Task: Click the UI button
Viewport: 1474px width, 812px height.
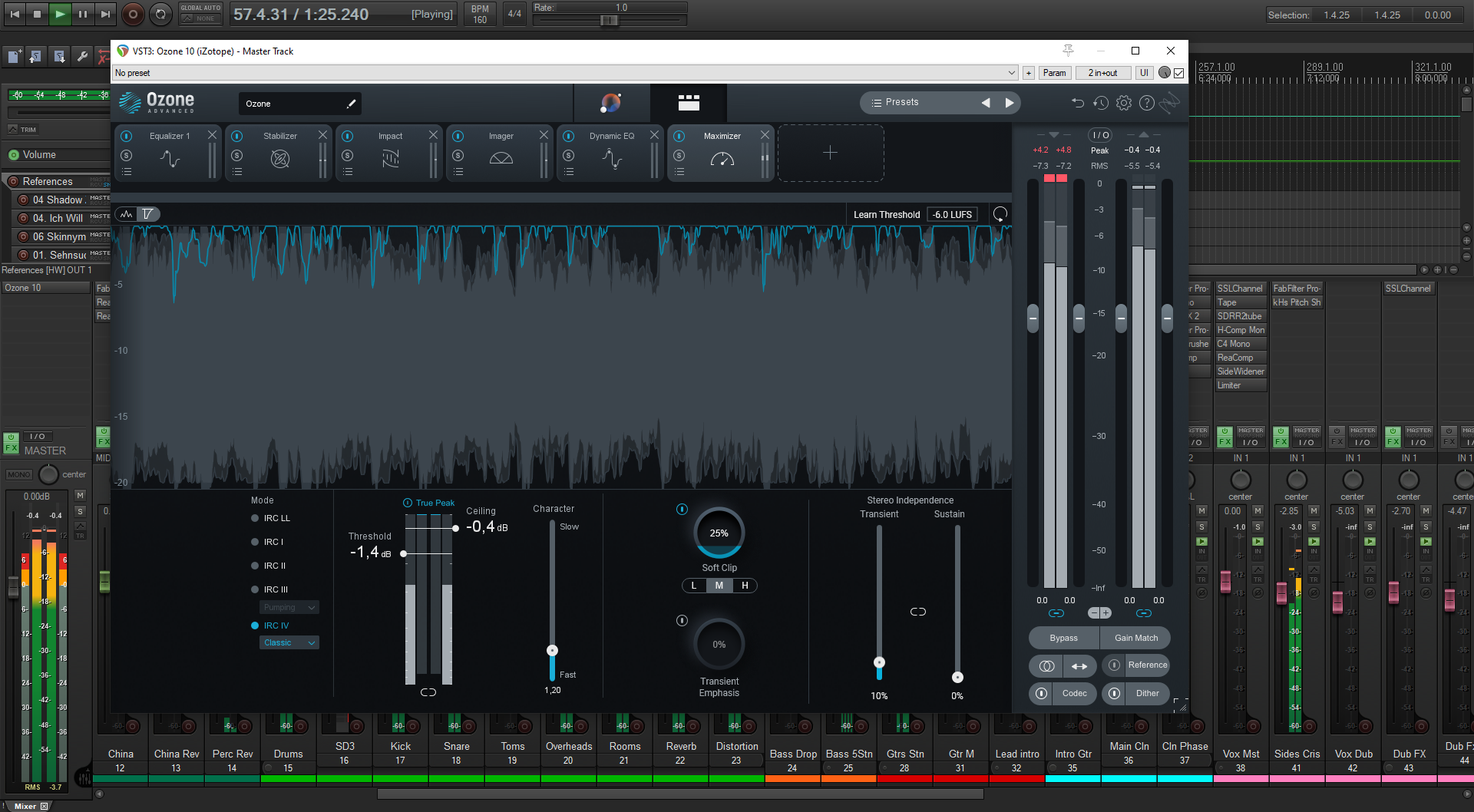Action: coord(1145,73)
